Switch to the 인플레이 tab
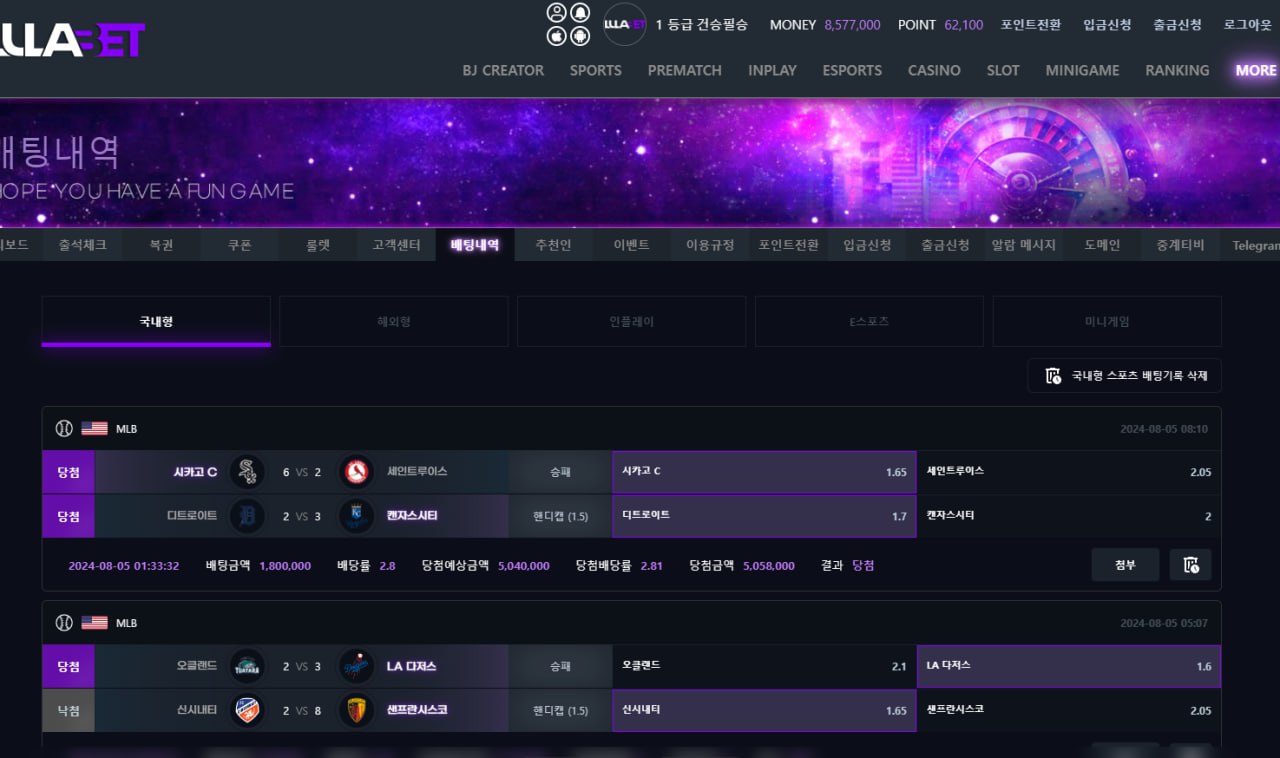 631,321
